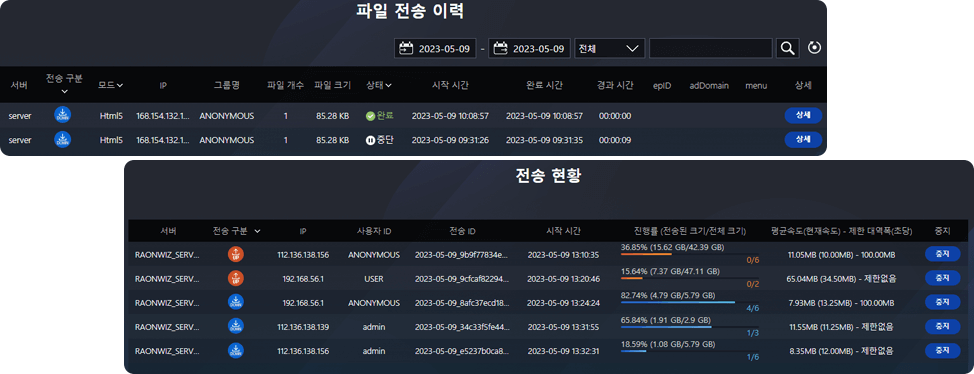Click download icon in 09:31:26 history row

63,140
